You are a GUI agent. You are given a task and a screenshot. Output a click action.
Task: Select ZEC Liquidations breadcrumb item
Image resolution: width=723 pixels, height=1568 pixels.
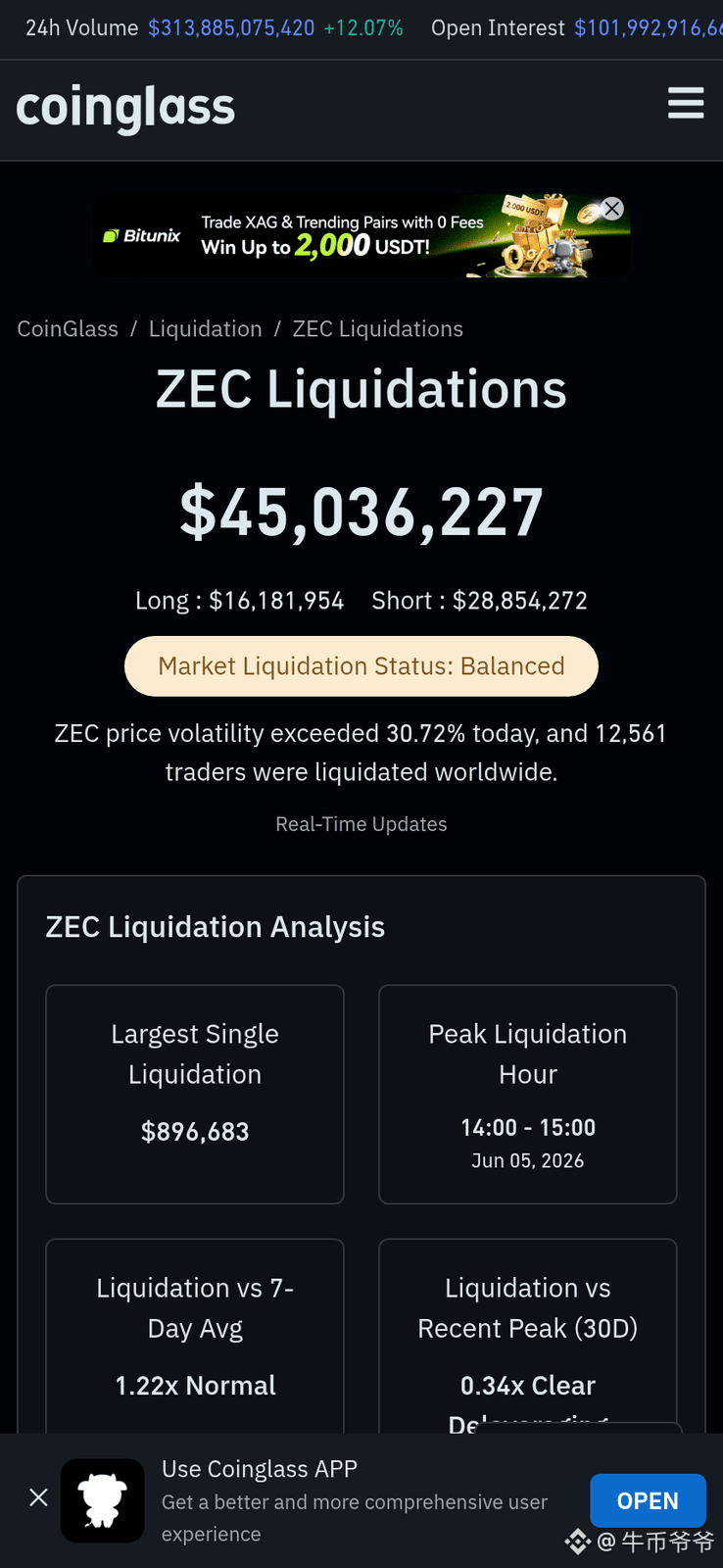click(x=378, y=328)
